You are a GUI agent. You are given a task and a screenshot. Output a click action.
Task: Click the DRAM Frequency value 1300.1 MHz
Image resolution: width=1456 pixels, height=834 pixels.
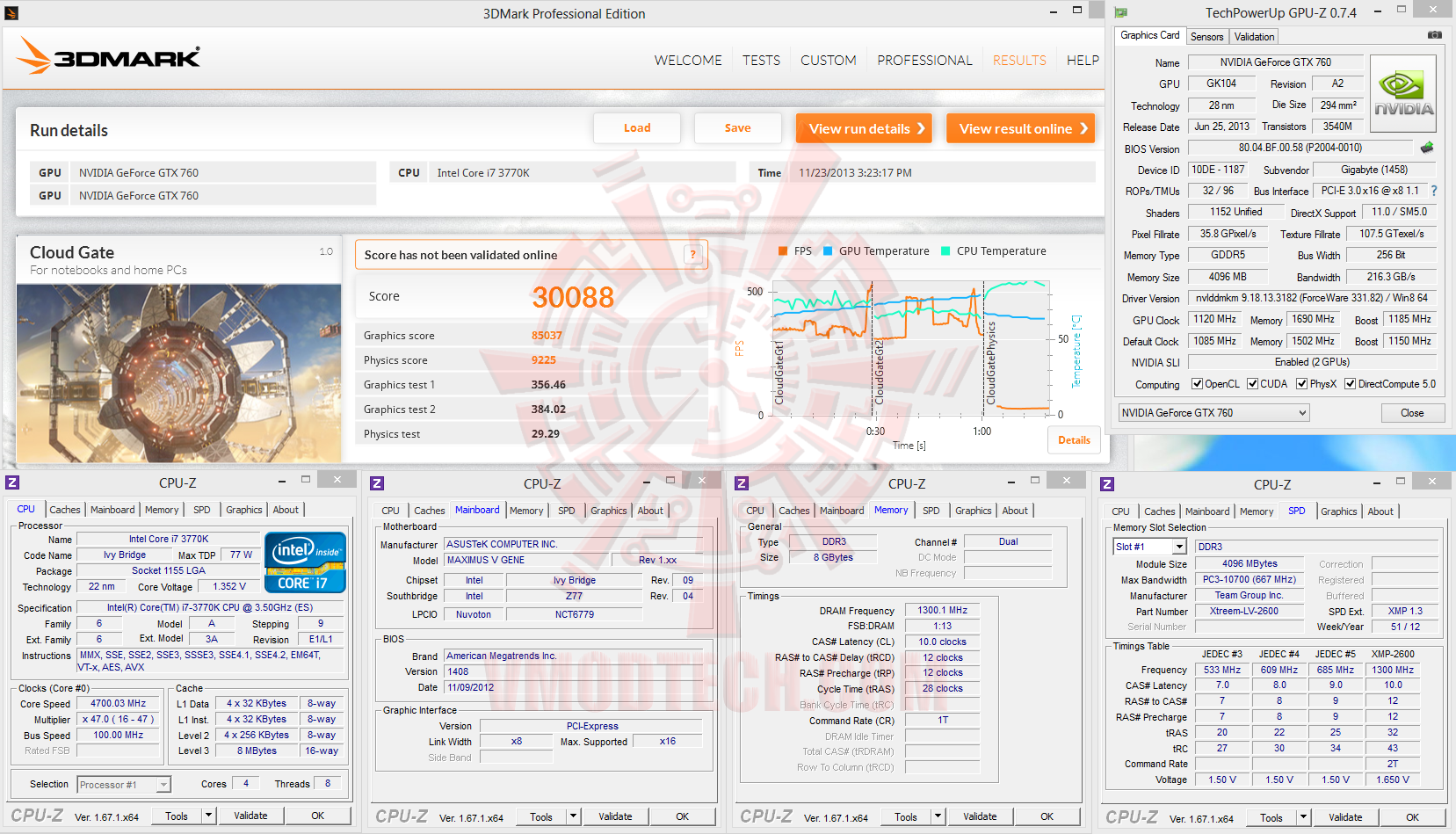tap(943, 610)
